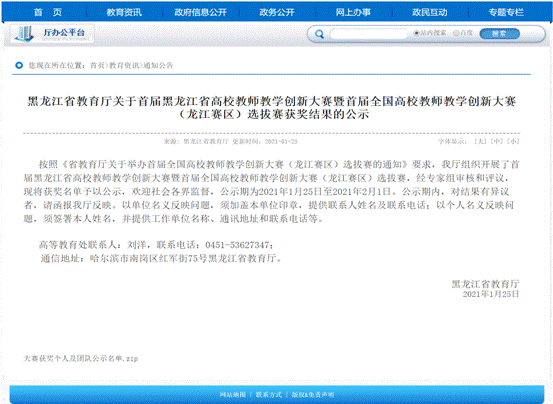The width and height of the screenshot is (553, 404).
Task: Click the 搜索 button
Action: click(x=499, y=34)
